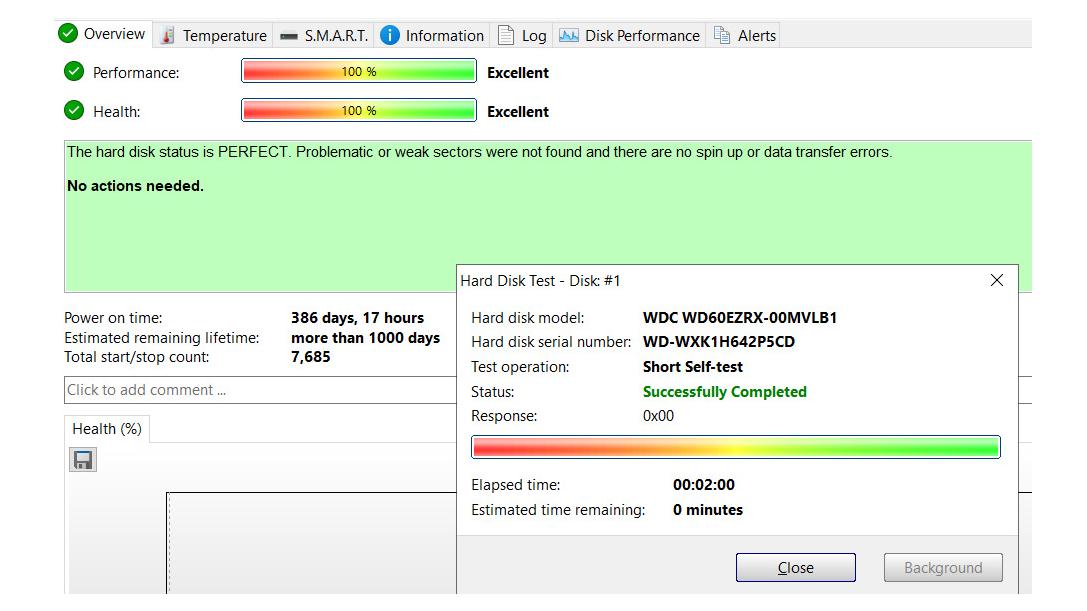Dismiss the Hard Disk Test dialog with the X

click(996, 281)
